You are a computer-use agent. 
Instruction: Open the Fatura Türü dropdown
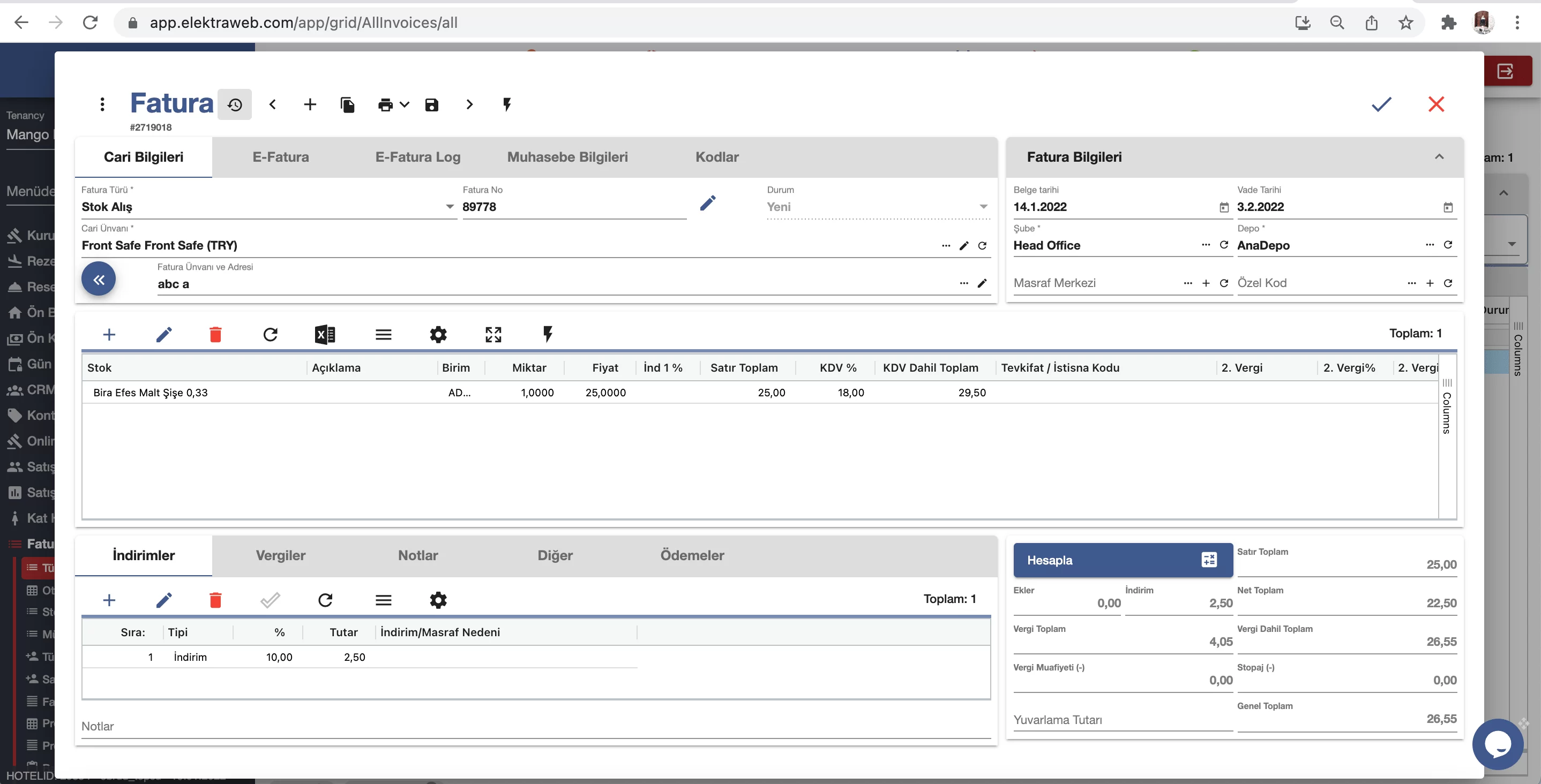pos(449,207)
